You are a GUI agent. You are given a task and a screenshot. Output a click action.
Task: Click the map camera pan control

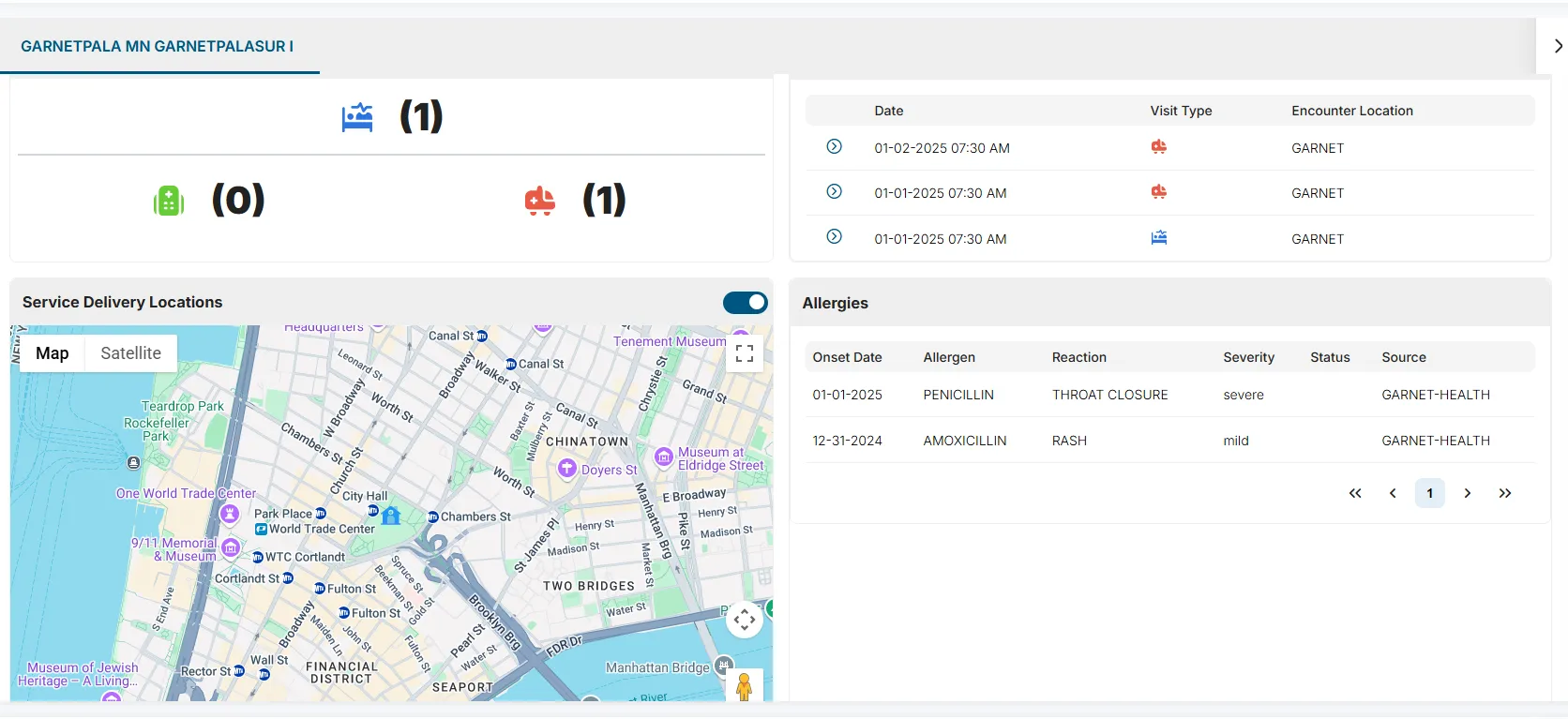745,620
